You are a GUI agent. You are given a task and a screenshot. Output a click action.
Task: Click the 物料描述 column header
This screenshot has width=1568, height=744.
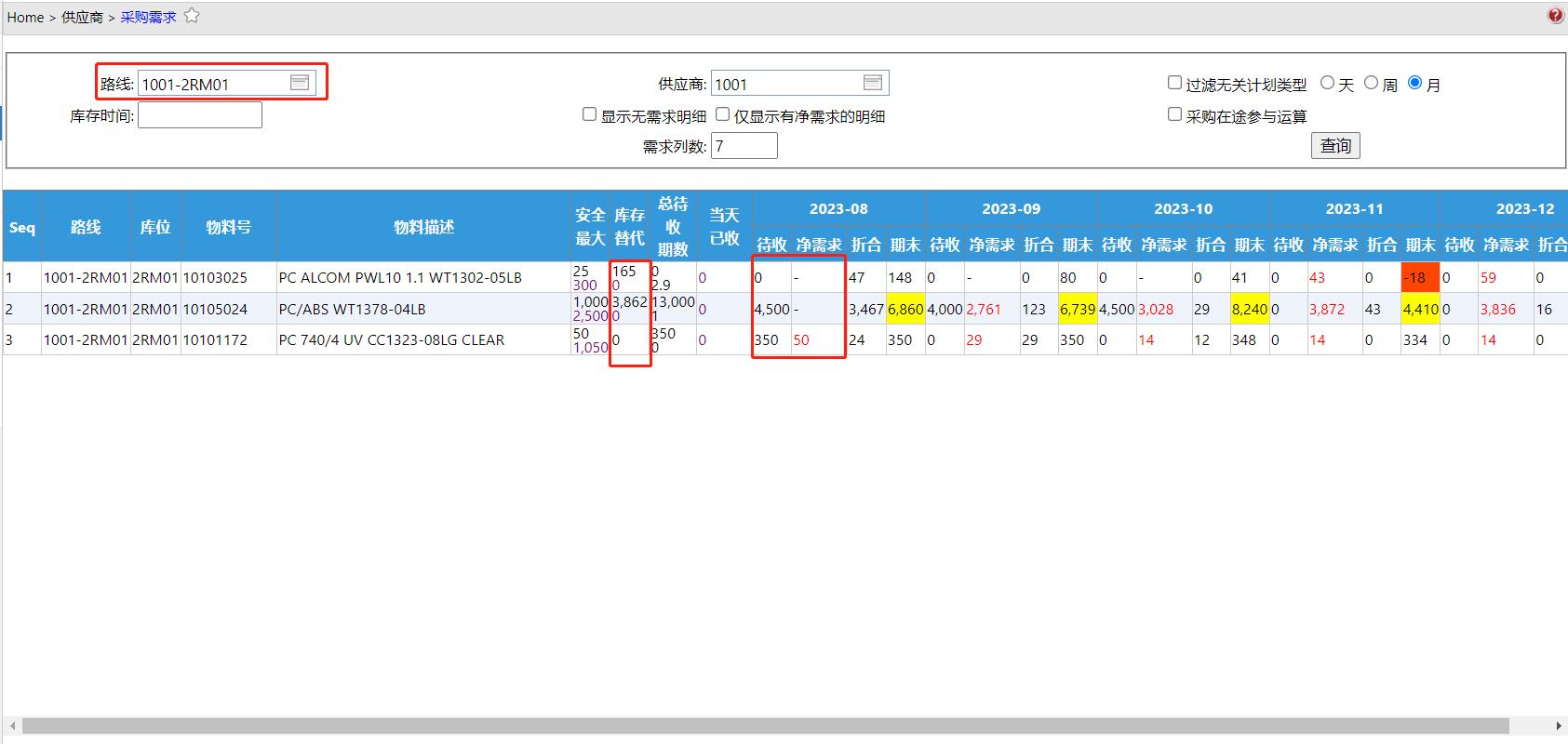pos(423,227)
